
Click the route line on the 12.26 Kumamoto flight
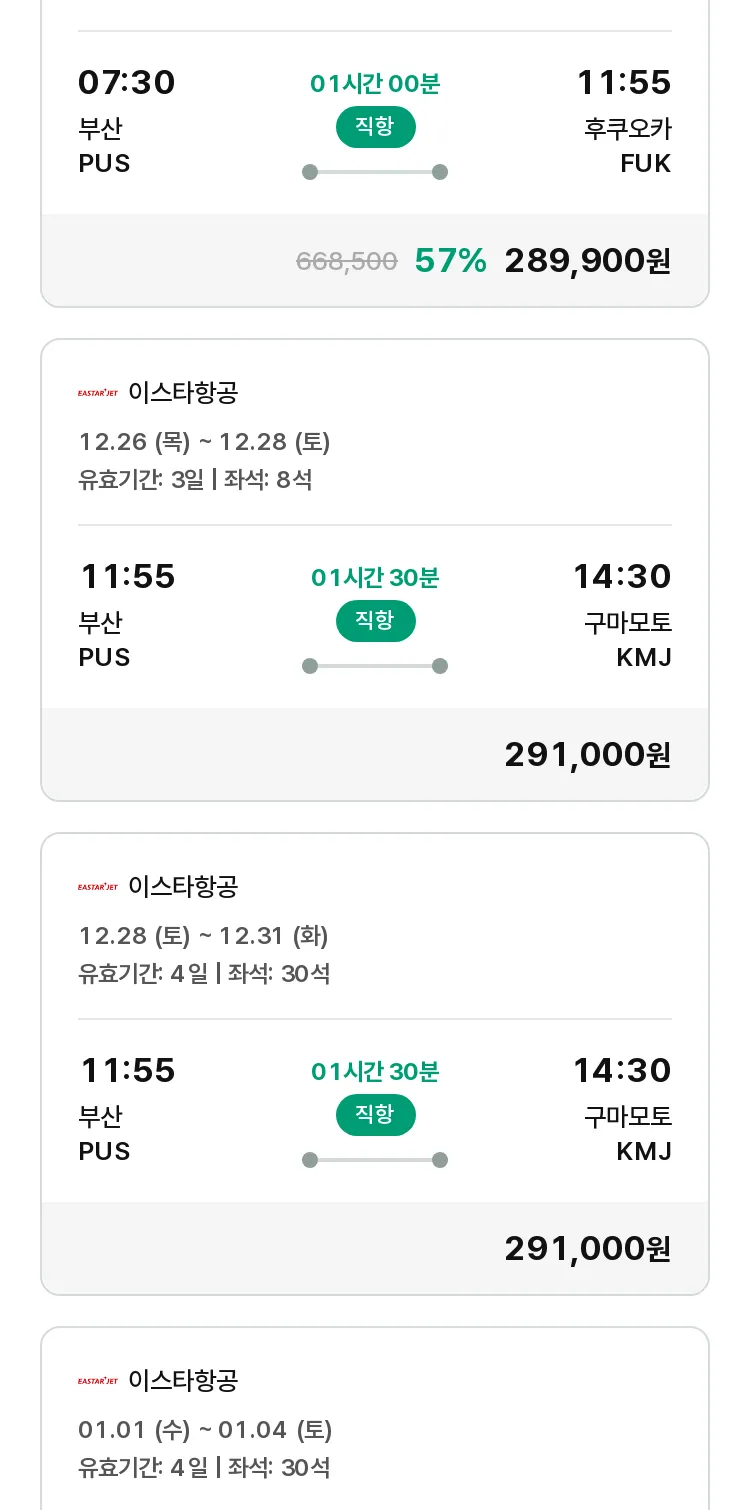(x=375, y=666)
